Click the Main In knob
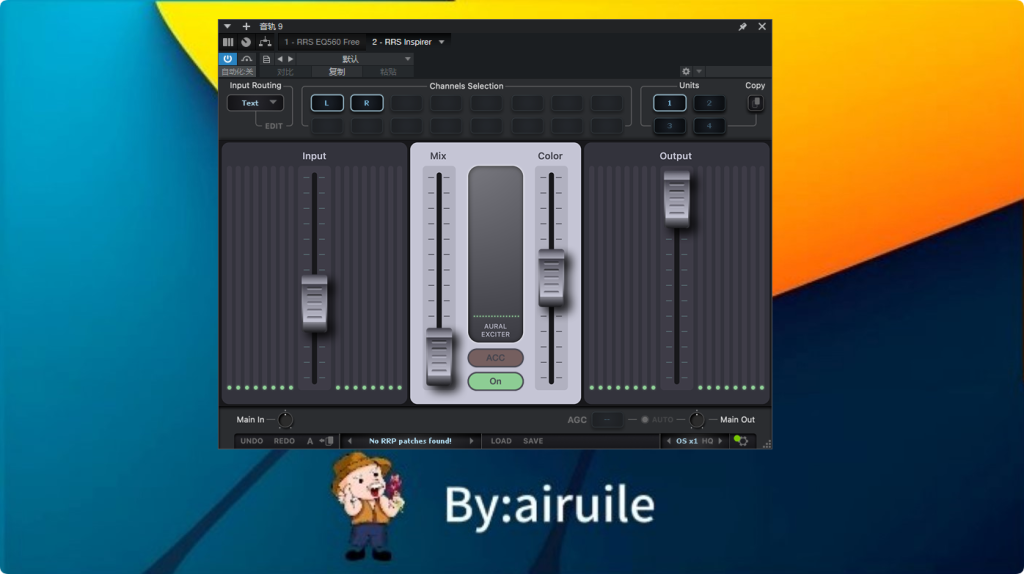 (x=285, y=420)
